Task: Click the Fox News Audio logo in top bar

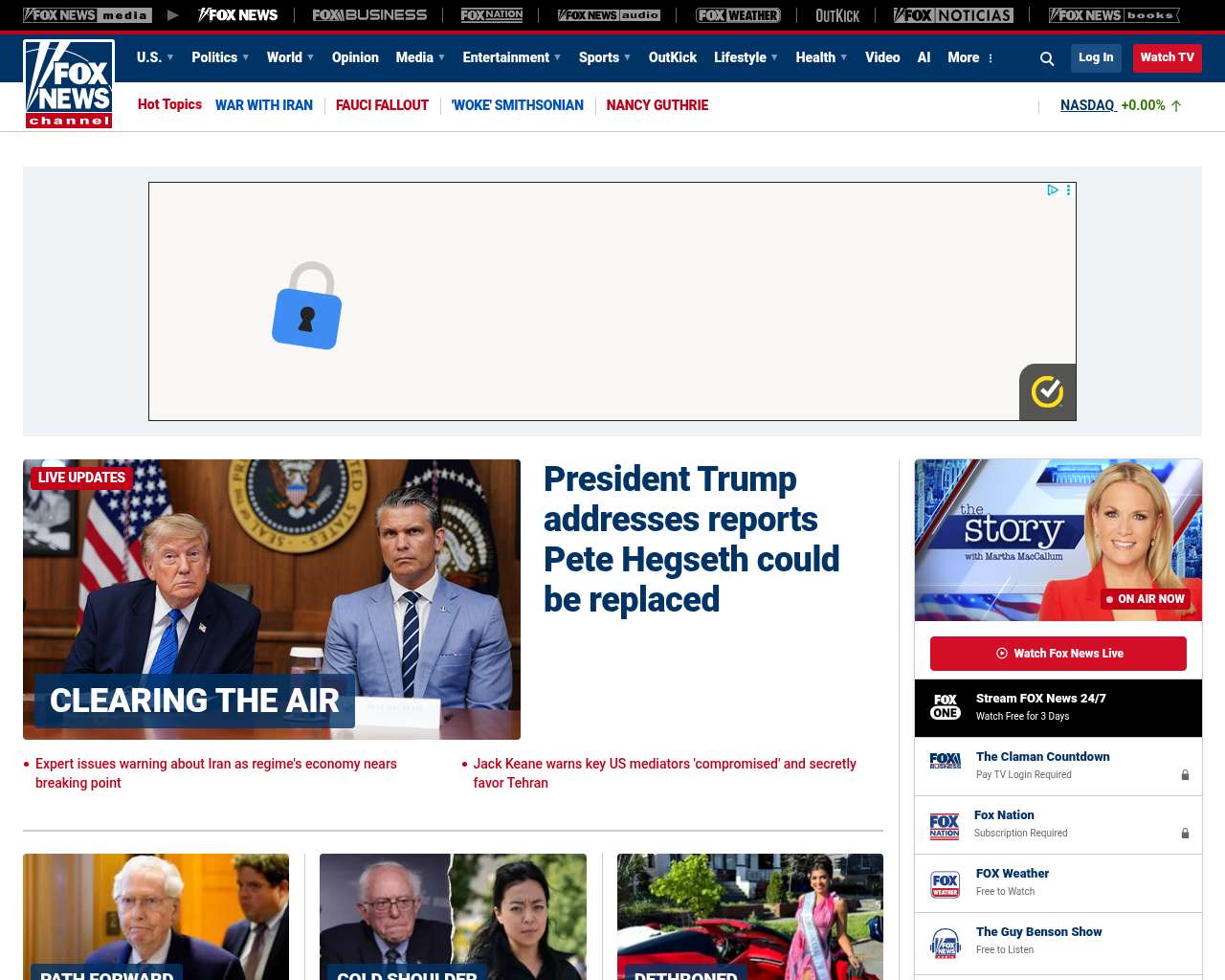Action: pos(609,15)
